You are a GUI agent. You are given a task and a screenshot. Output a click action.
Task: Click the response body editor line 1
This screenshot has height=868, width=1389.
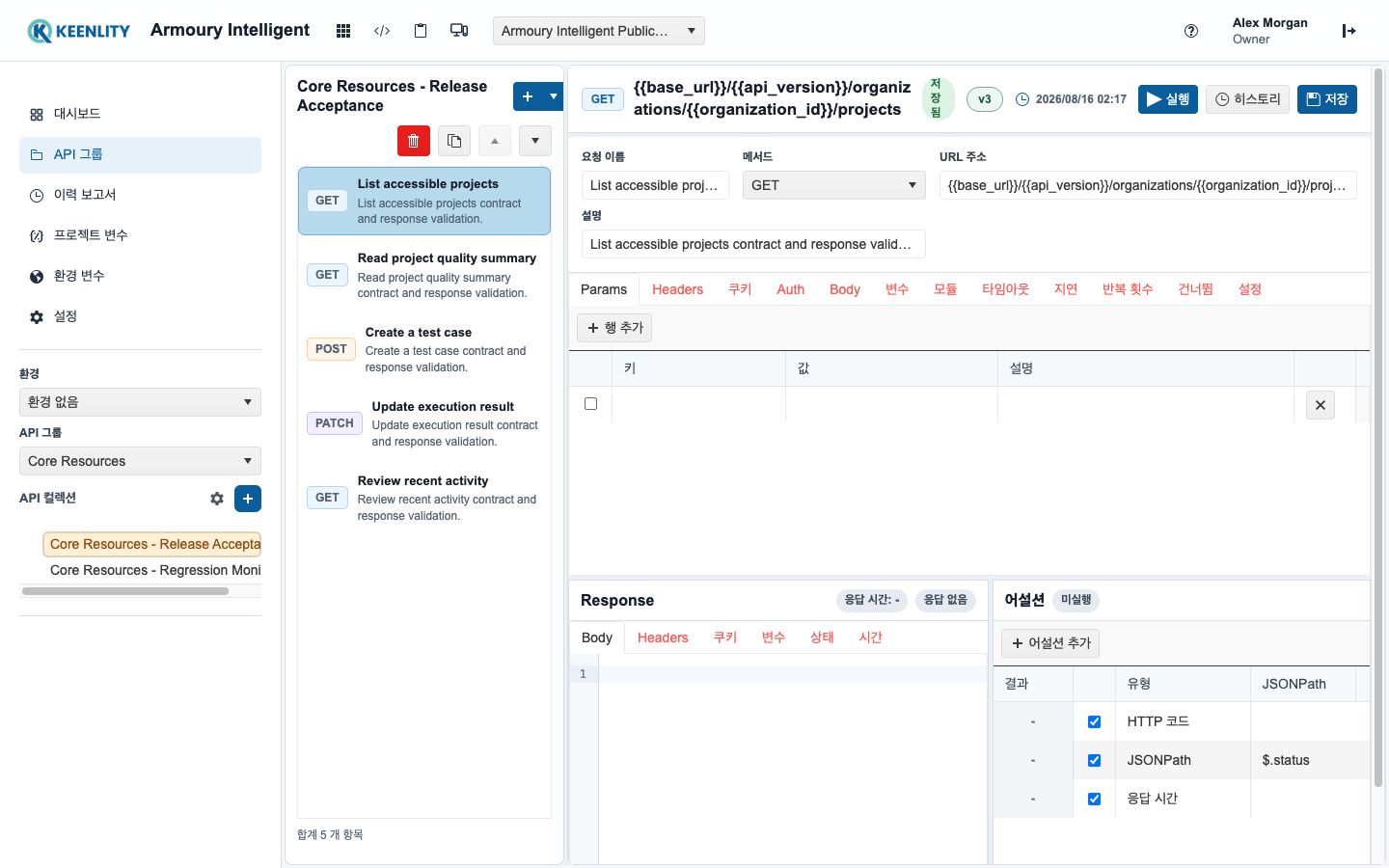pyautogui.click(x=793, y=674)
